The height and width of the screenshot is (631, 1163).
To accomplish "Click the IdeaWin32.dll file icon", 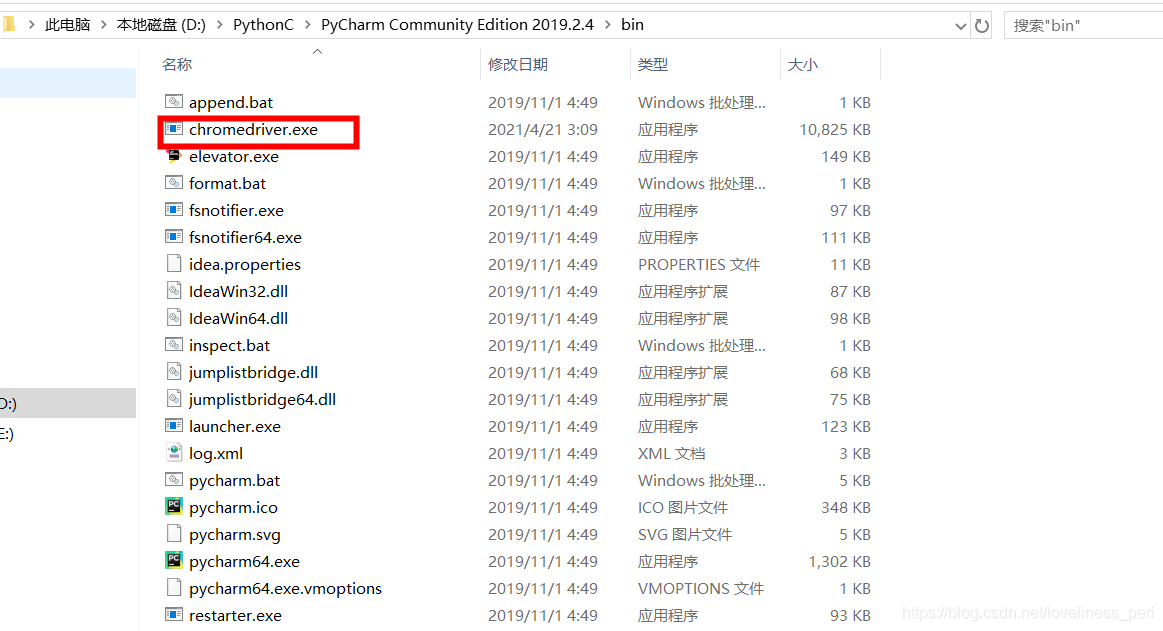I will pyautogui.click(x=174, y=291).
